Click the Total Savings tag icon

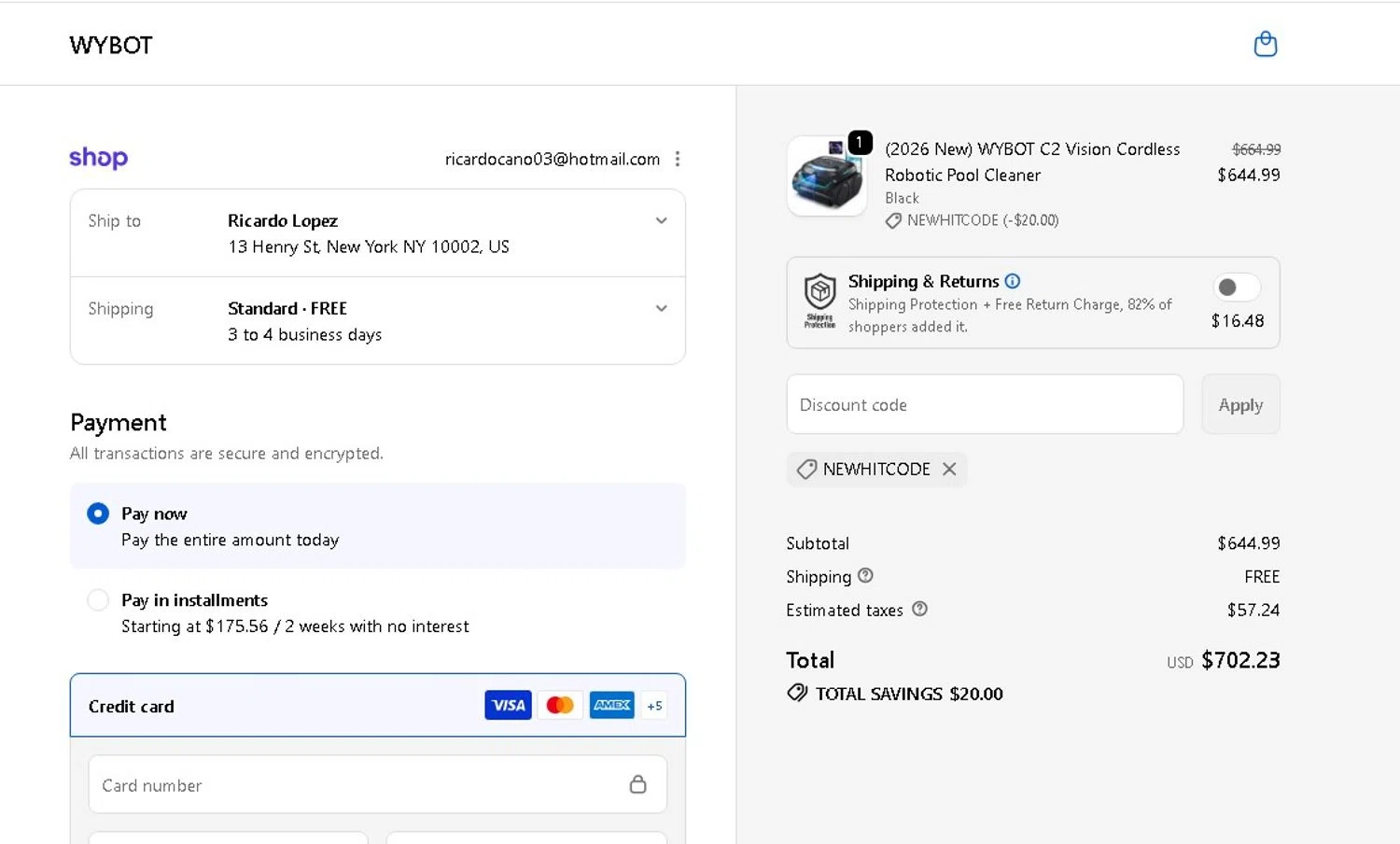[x=797, y=693]
